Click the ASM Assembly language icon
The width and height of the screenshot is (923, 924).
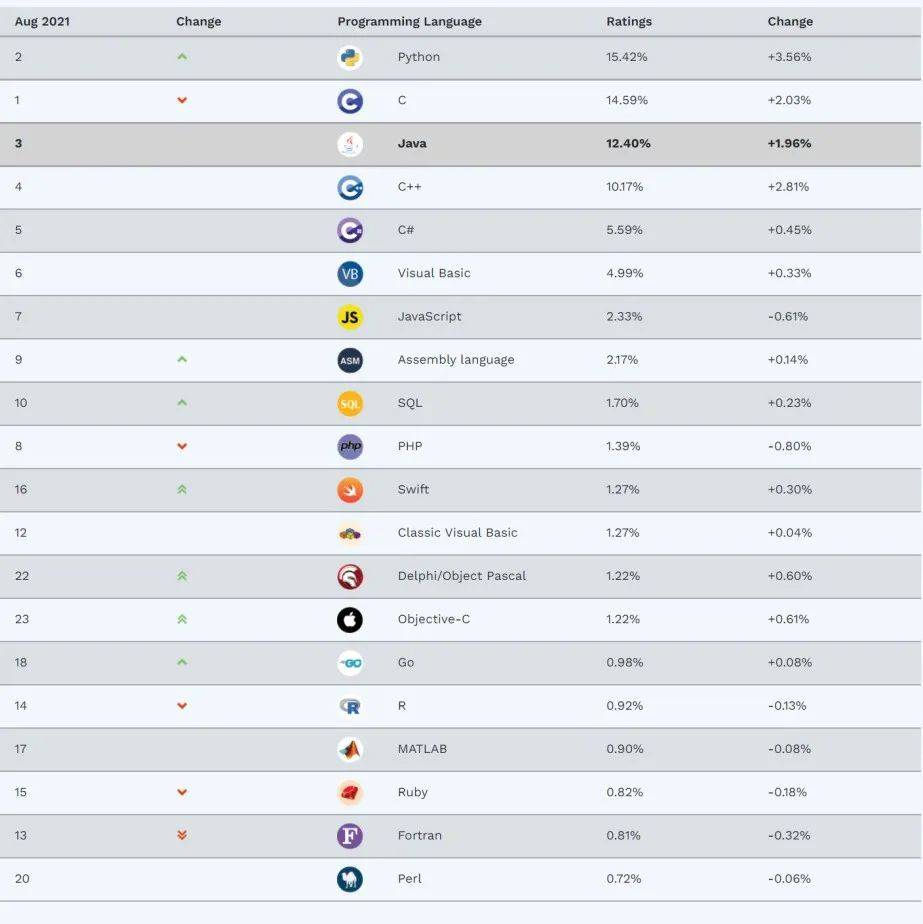pos(350,361)
